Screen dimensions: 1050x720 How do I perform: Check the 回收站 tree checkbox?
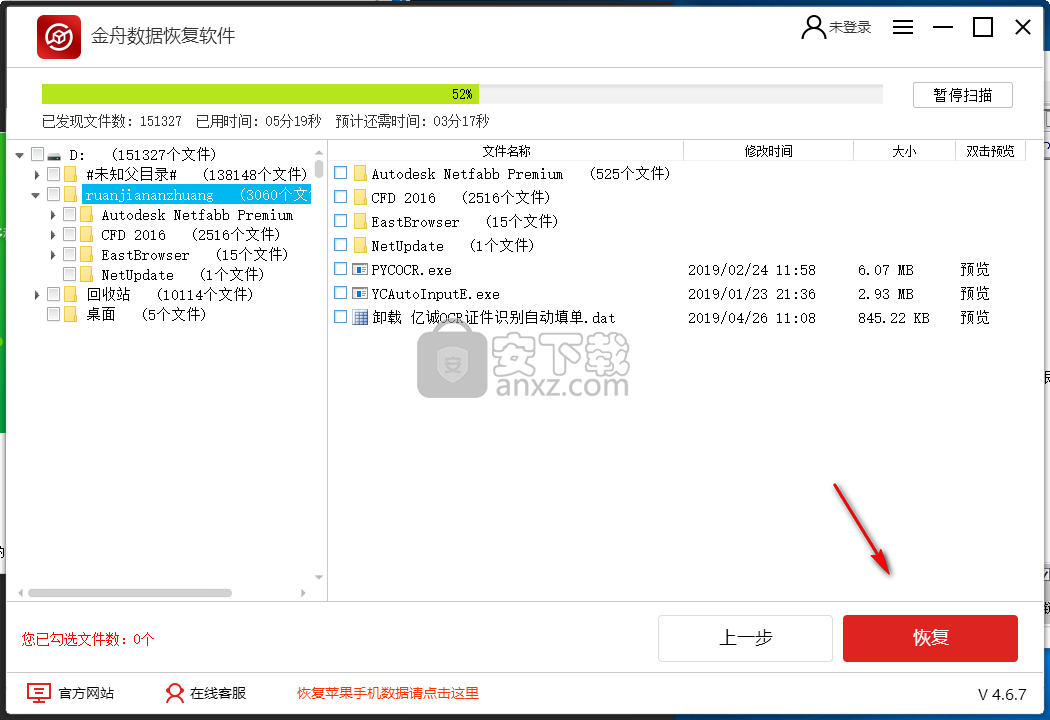pyautogui.click(x=54, y=294)
